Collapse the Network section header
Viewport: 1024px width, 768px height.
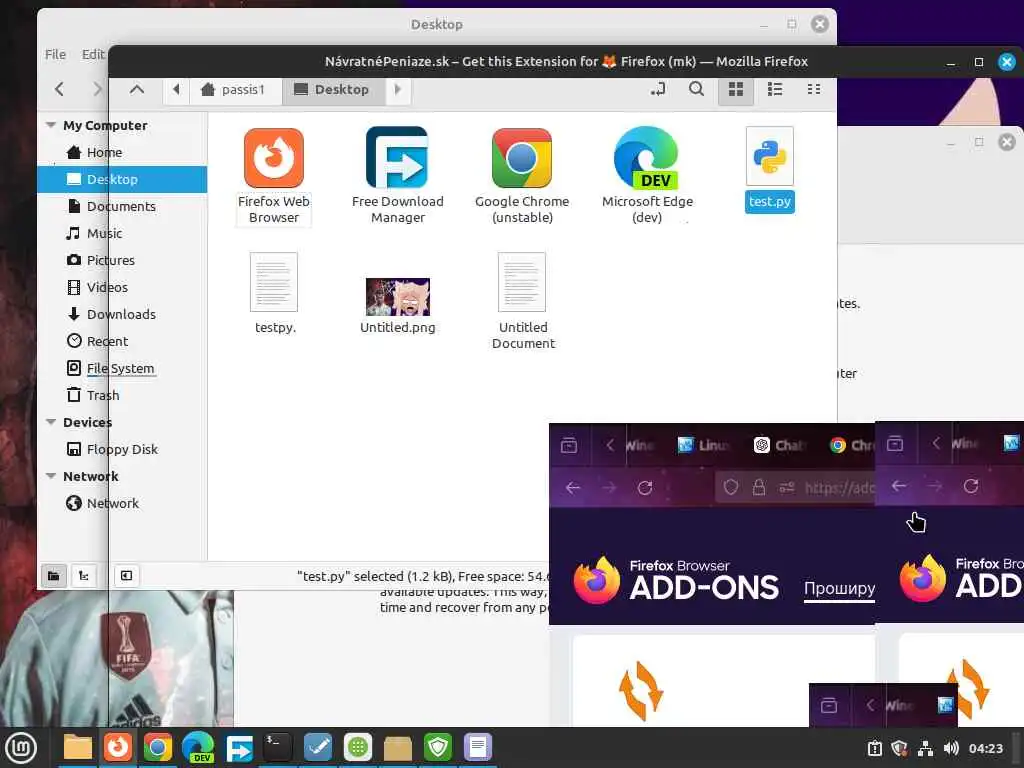point(51,476)
